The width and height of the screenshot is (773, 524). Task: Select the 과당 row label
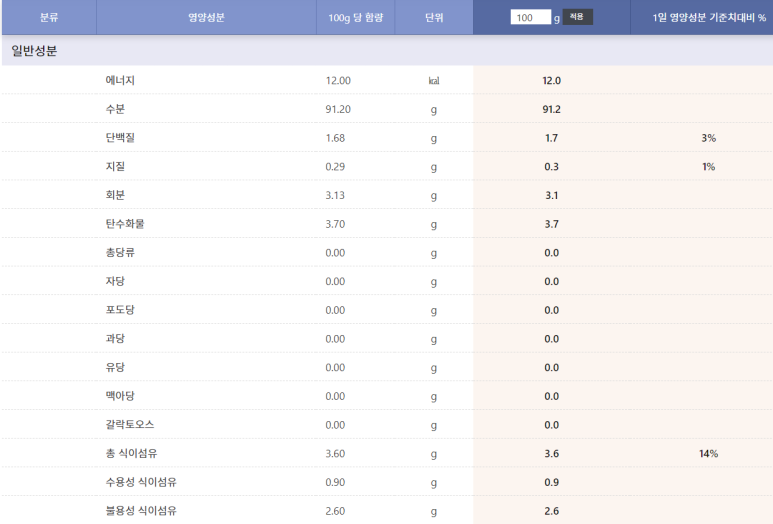click(115, 338)
